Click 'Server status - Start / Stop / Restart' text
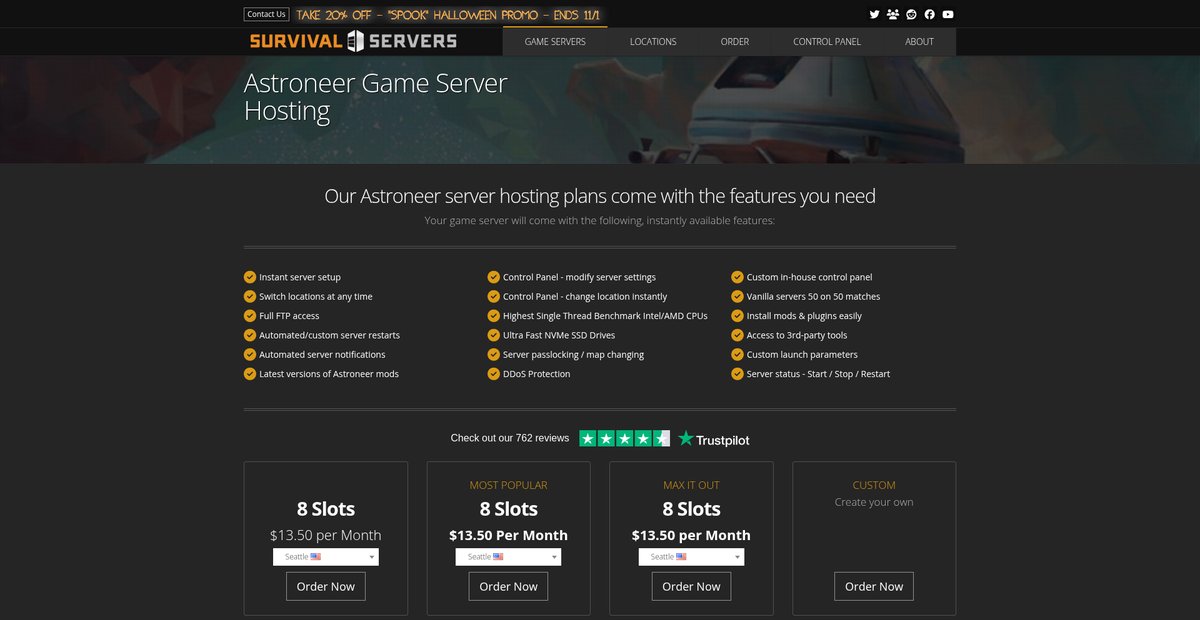The image size is (1200, 620). pos(818,374)
